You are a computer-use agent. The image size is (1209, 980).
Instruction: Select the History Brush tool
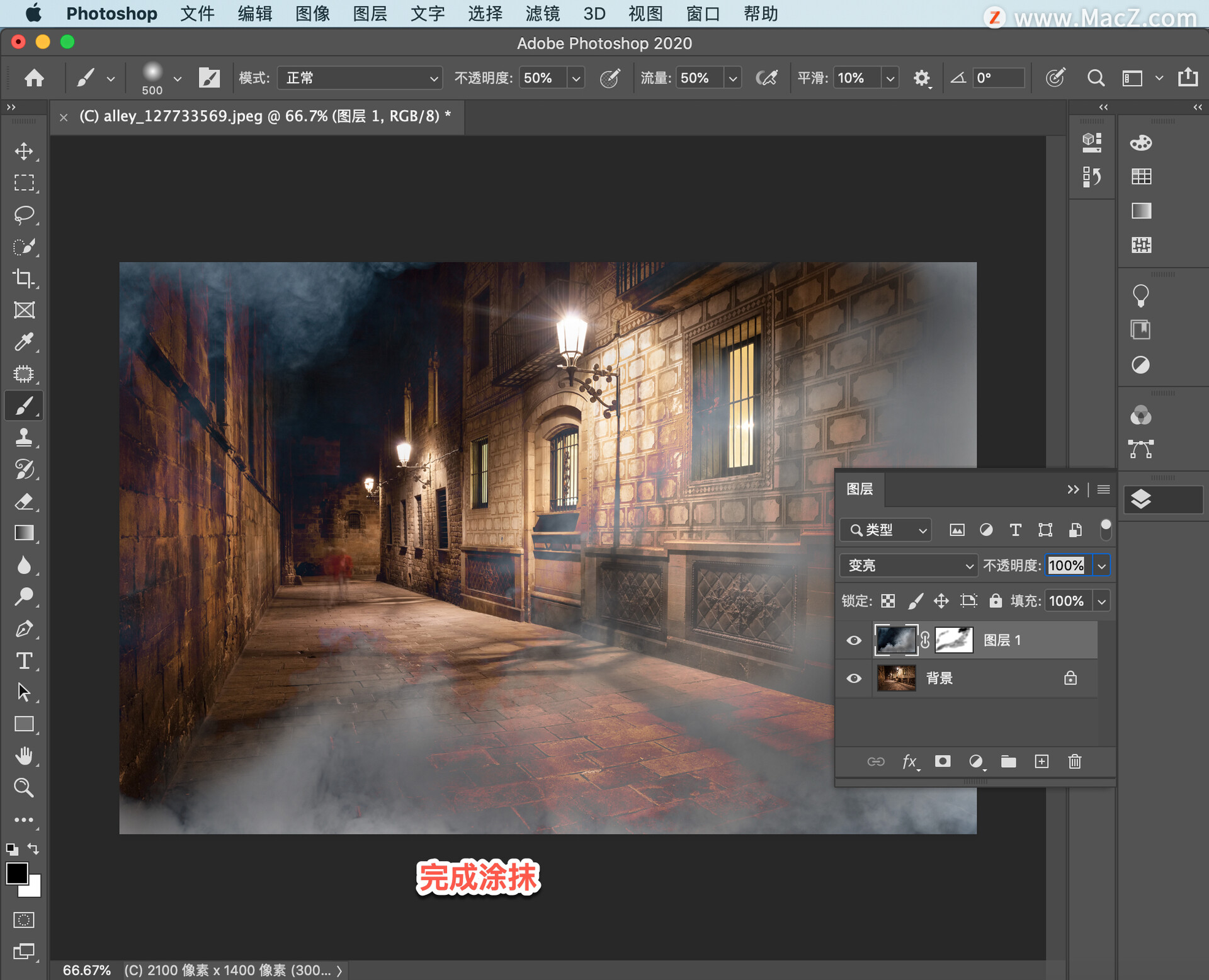click(24, 469)
